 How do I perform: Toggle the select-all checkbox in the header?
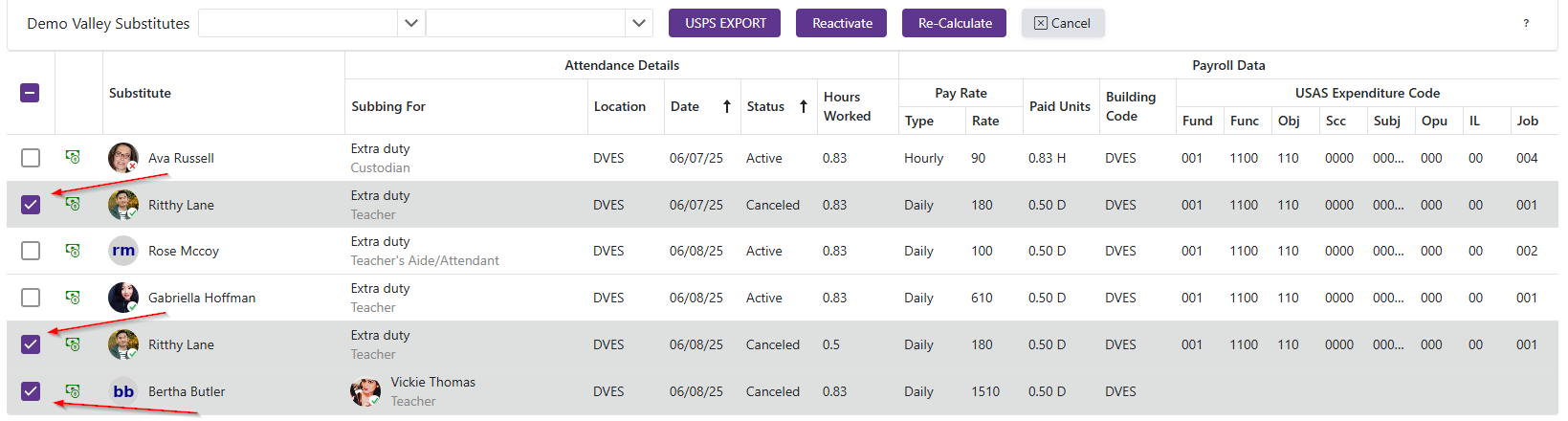31,93
